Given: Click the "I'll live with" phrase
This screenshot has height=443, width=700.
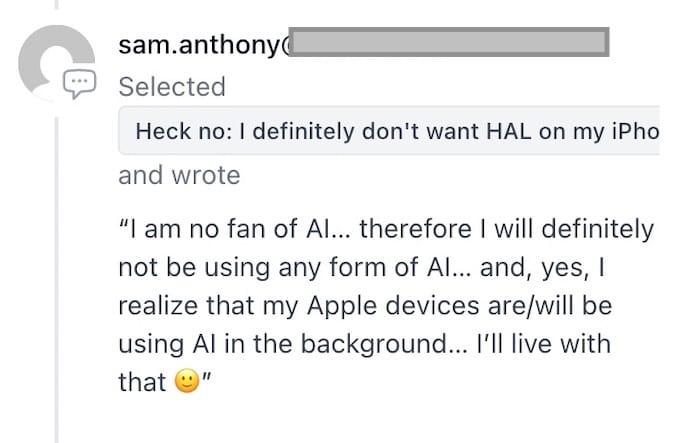Looking at the screenshot, I should click(x=543, y=344).
